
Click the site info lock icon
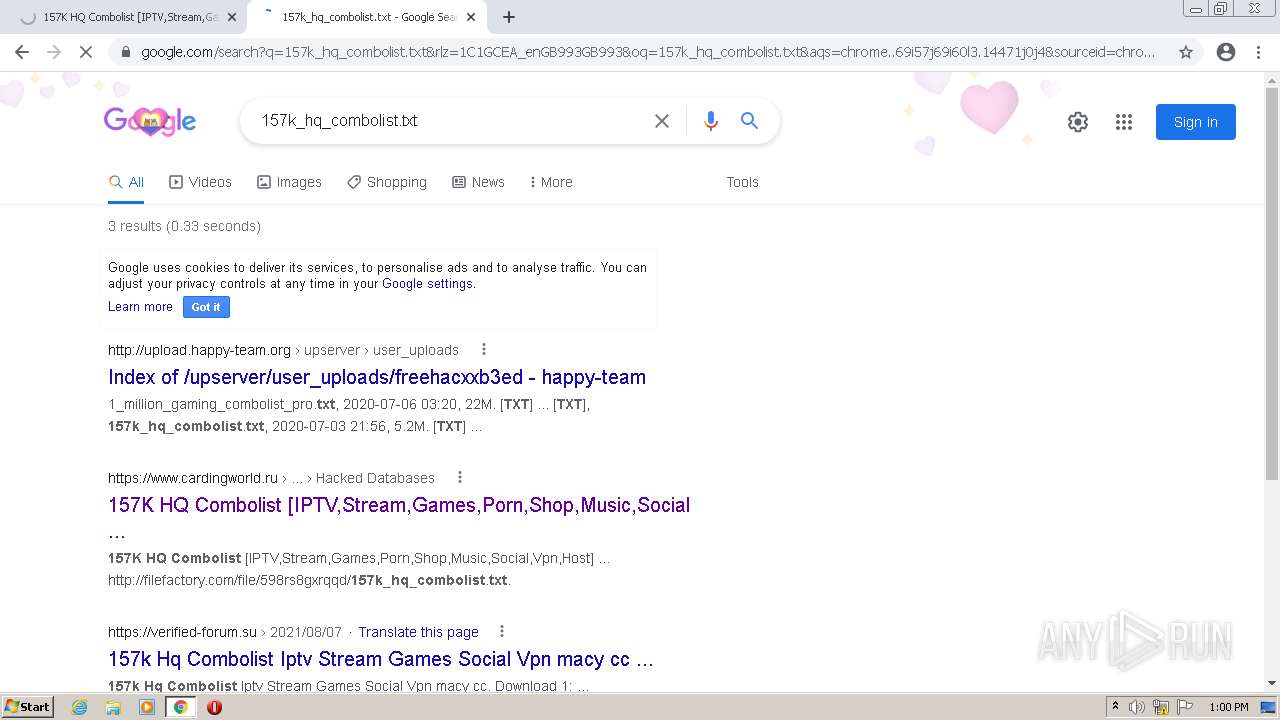coord(124,52)
